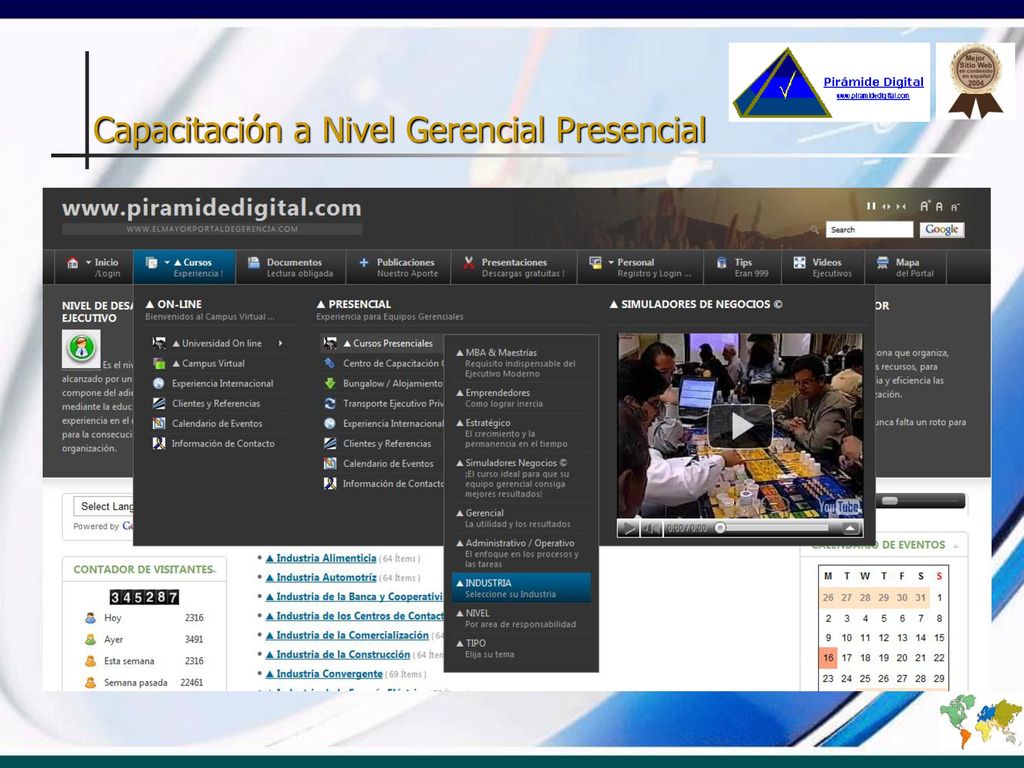Click www.piramidedigital.com site title
This screenshot has height=768, width=1024.
coord(212,208)
